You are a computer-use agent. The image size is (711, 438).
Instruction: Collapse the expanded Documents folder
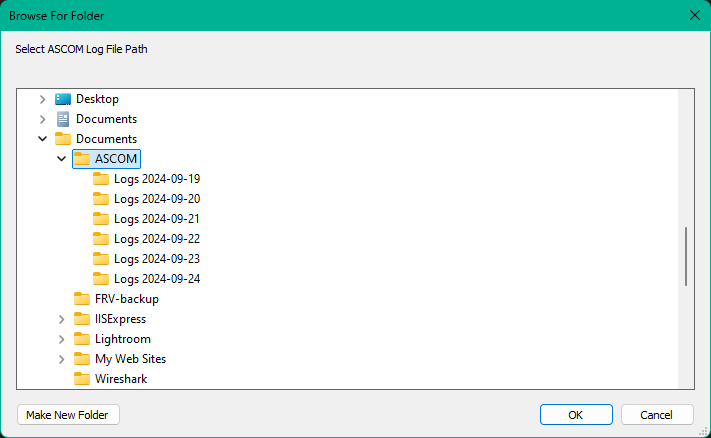pos(42,139)
